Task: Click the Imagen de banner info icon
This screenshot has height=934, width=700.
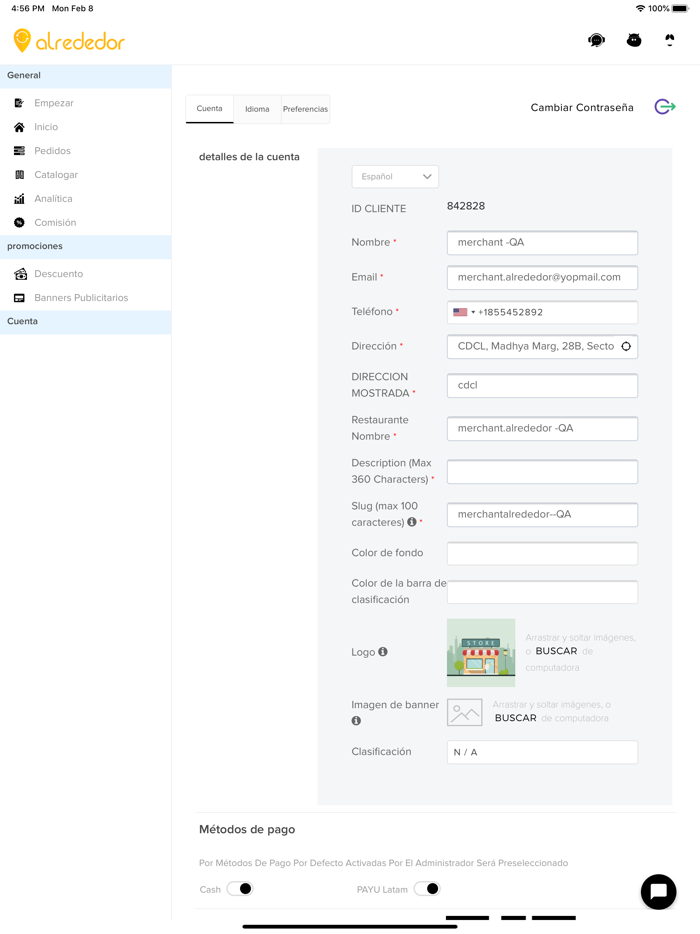Action: point(356,721)
